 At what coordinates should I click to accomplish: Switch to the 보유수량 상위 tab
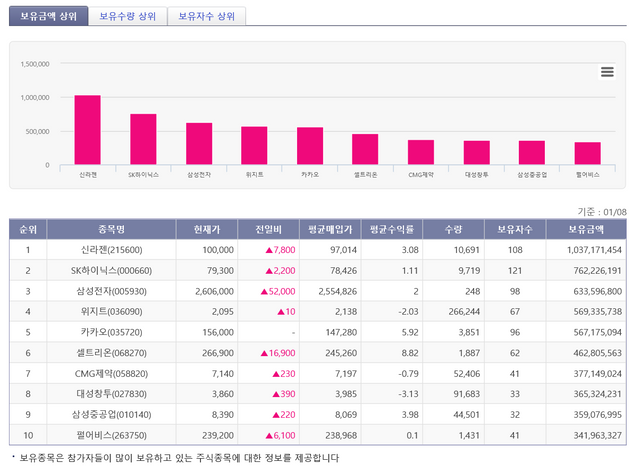coord(128,16)
